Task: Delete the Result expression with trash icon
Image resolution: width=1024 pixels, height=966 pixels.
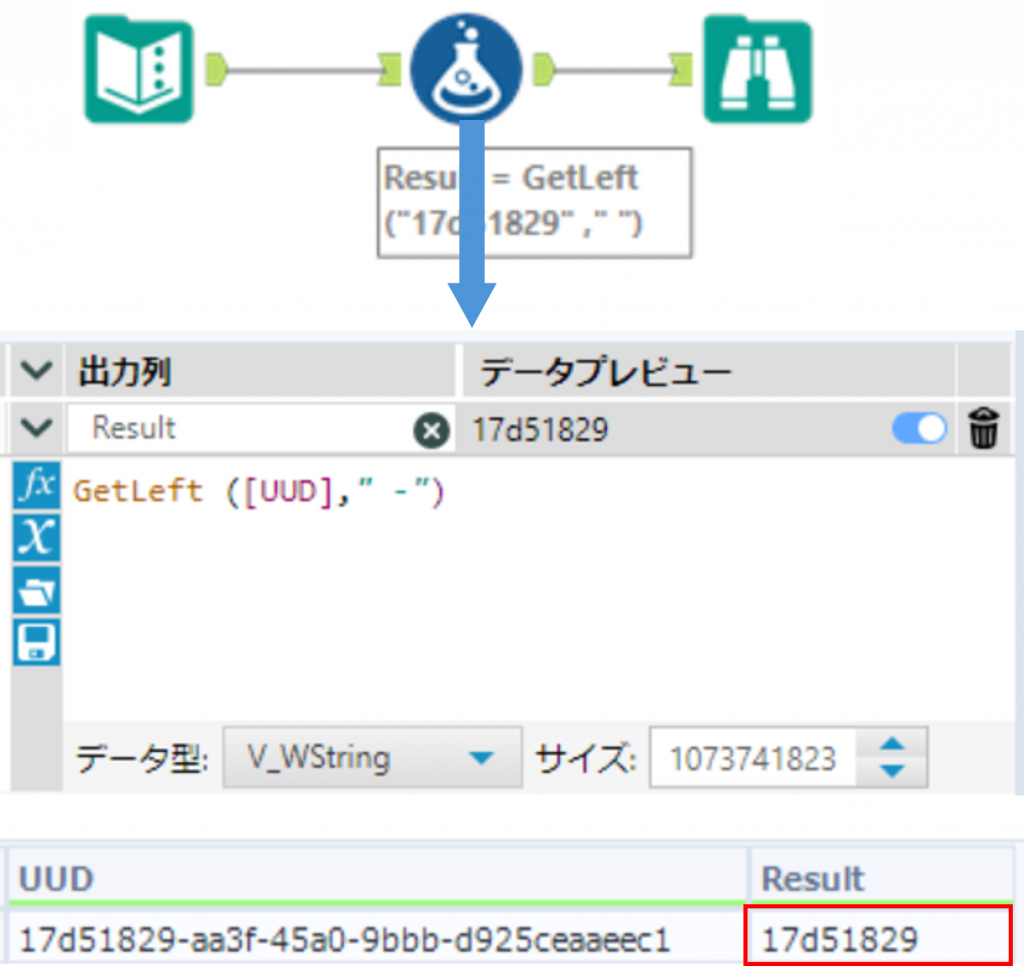Action: click(984, 430)
